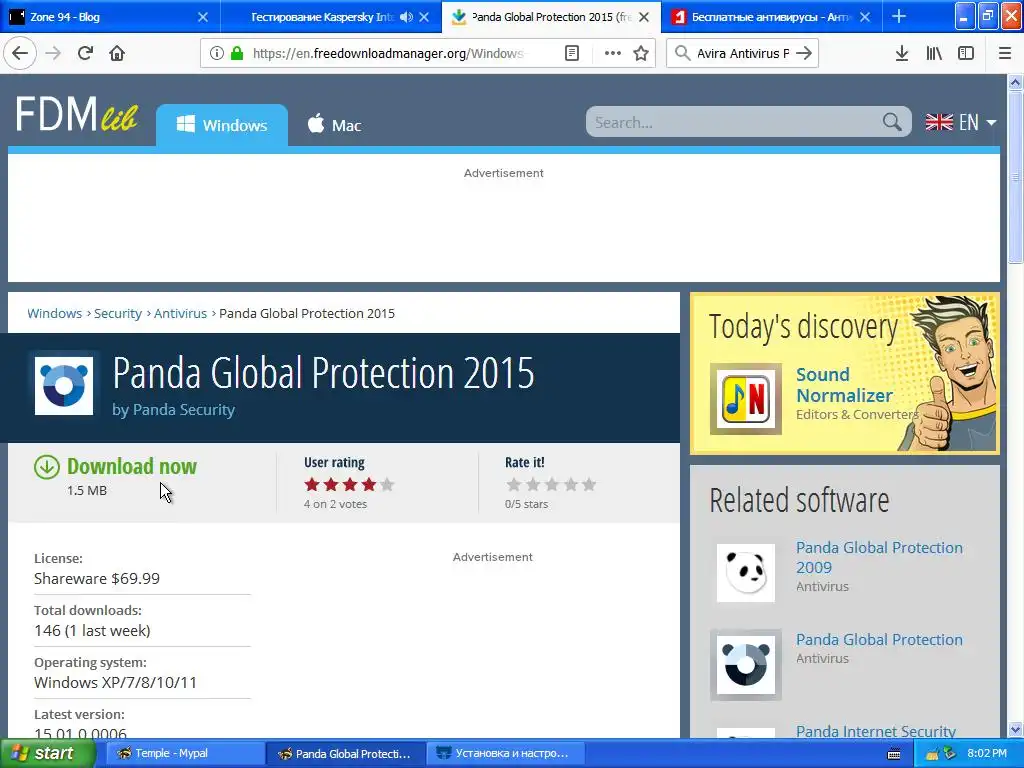Open the browser home page
The height and width of the screenshot is (768, 1024).
coord(117,54)
